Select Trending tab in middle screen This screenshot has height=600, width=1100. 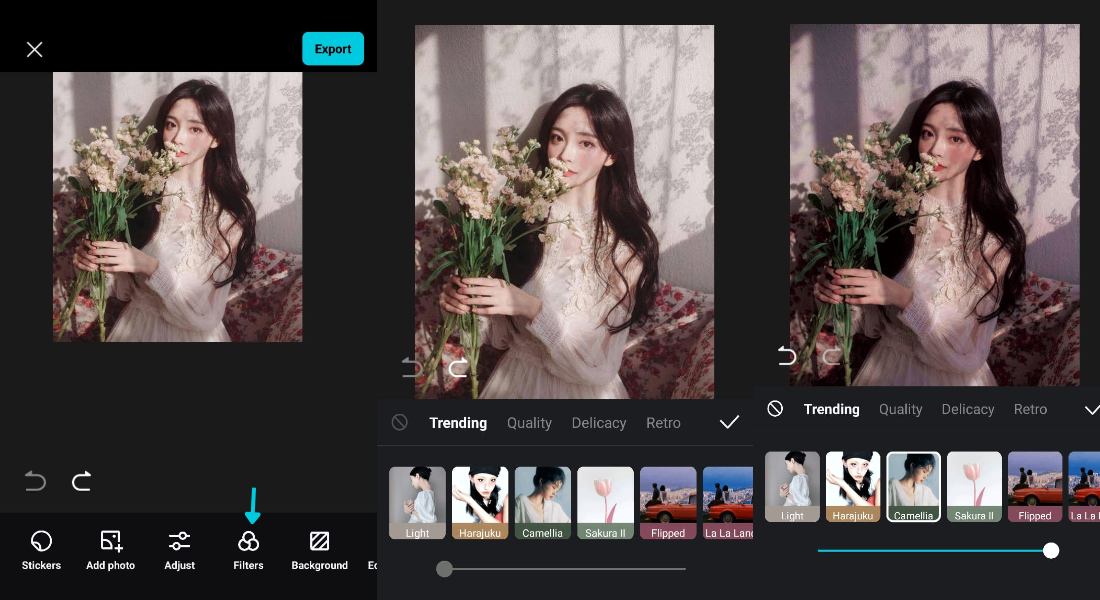click(x=458, y=423)
